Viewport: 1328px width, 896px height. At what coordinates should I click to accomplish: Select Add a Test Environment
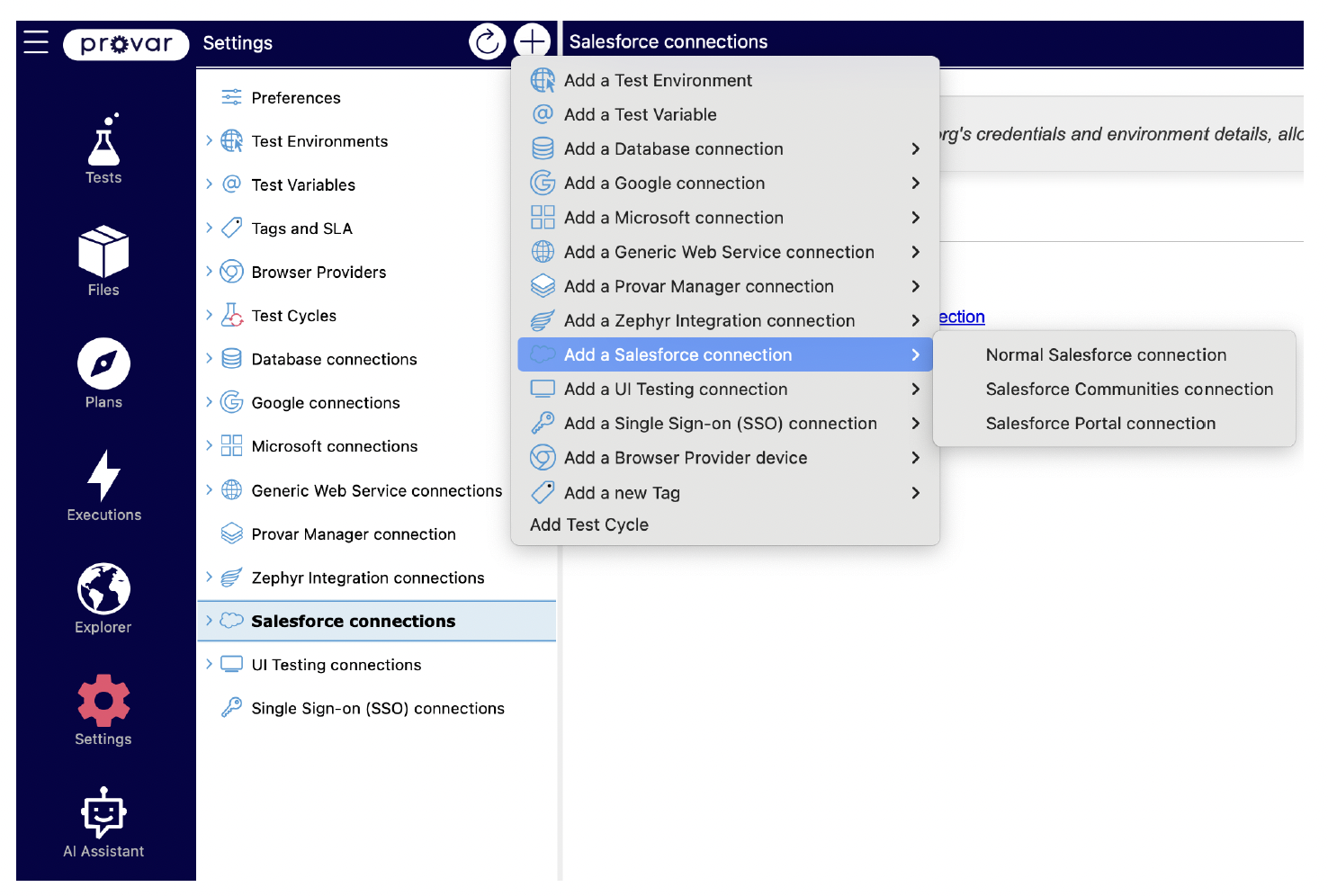tap(725, 80)
